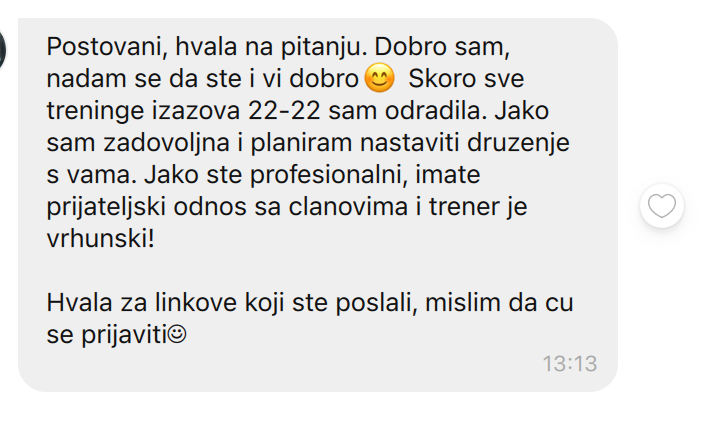Click the words "Dobro sam" in first line
The image size is (704, 424).
(x=442, y=47)
